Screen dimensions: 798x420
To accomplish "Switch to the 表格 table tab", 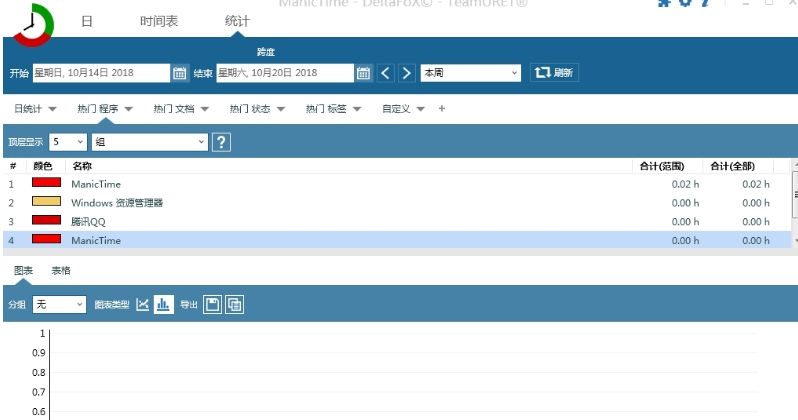I will click(61, 270).
